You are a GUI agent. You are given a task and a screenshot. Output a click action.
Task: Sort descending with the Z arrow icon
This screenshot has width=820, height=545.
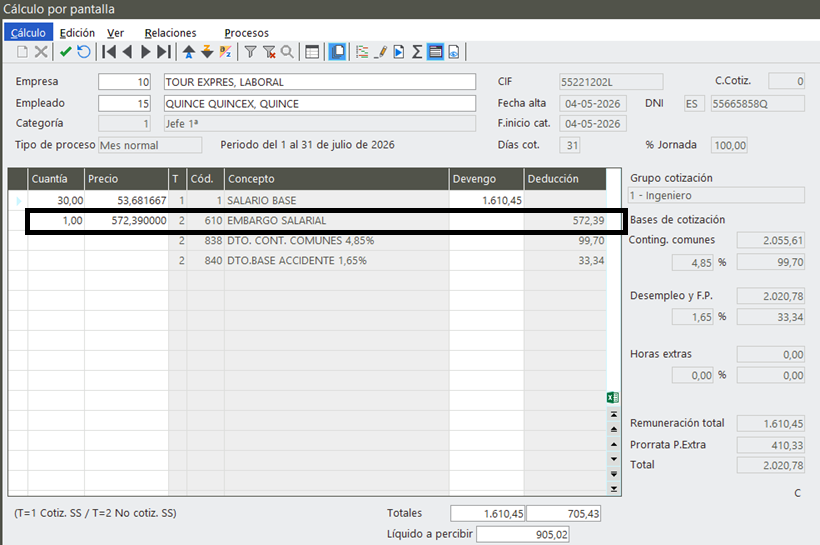(x=207, y=52)
